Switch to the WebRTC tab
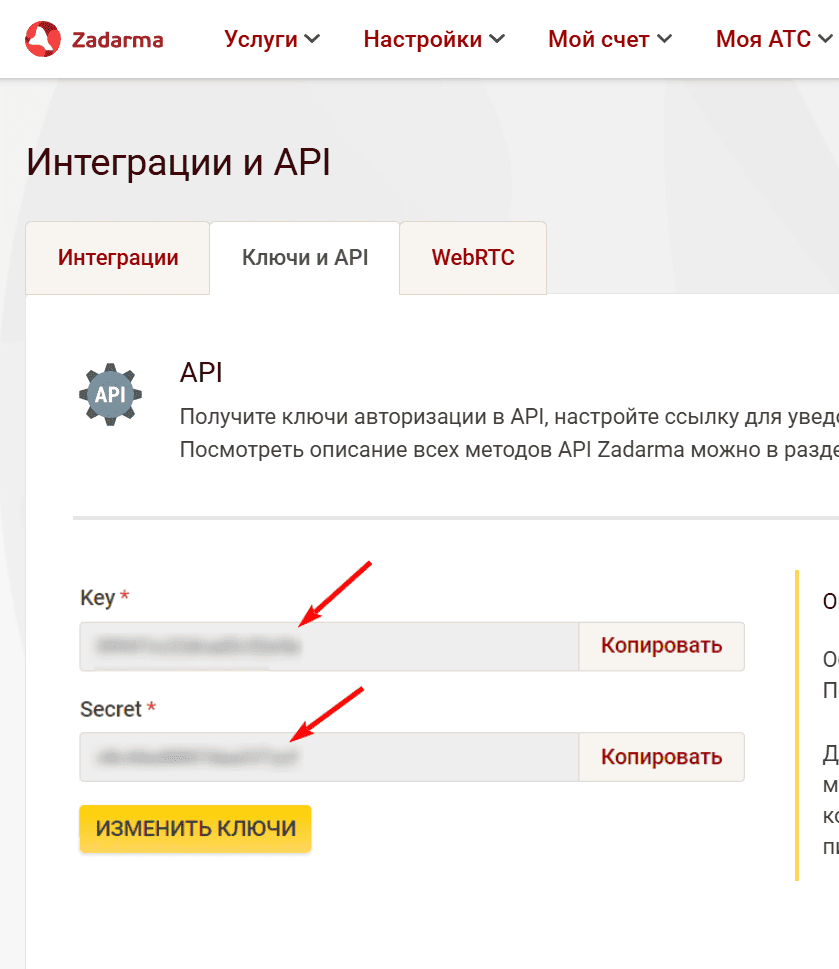Image resolution: width=839 pixels, height=969 pixels. (473, 258)
